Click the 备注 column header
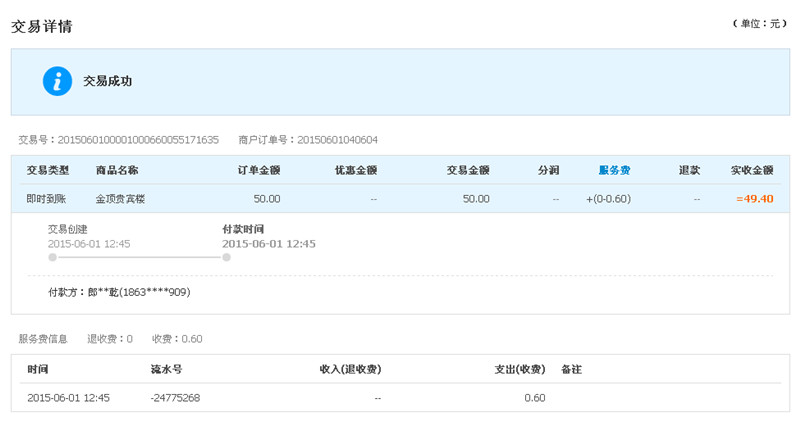 coord(571,369)
